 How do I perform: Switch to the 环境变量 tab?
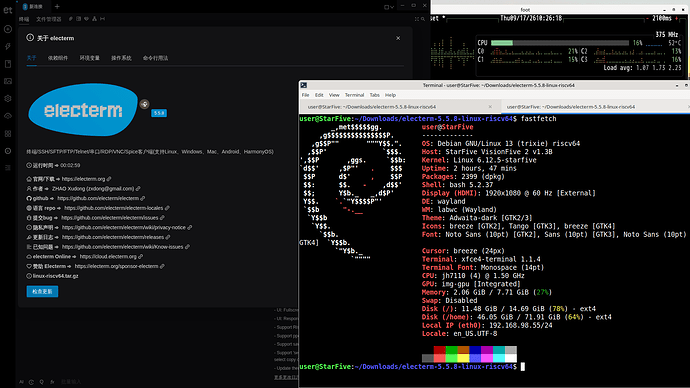[90, 58]
